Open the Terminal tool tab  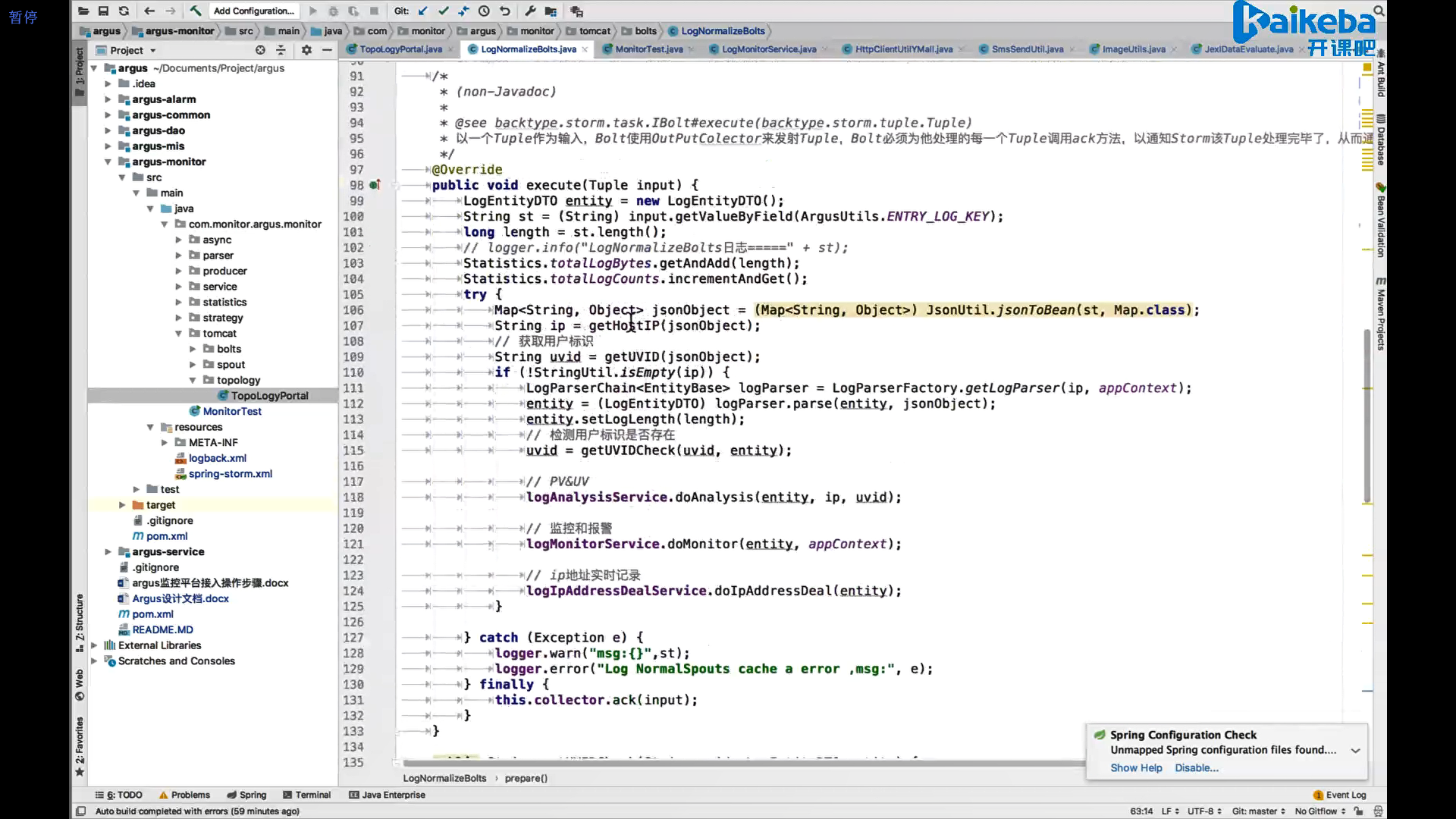click(x=307, y=795)
